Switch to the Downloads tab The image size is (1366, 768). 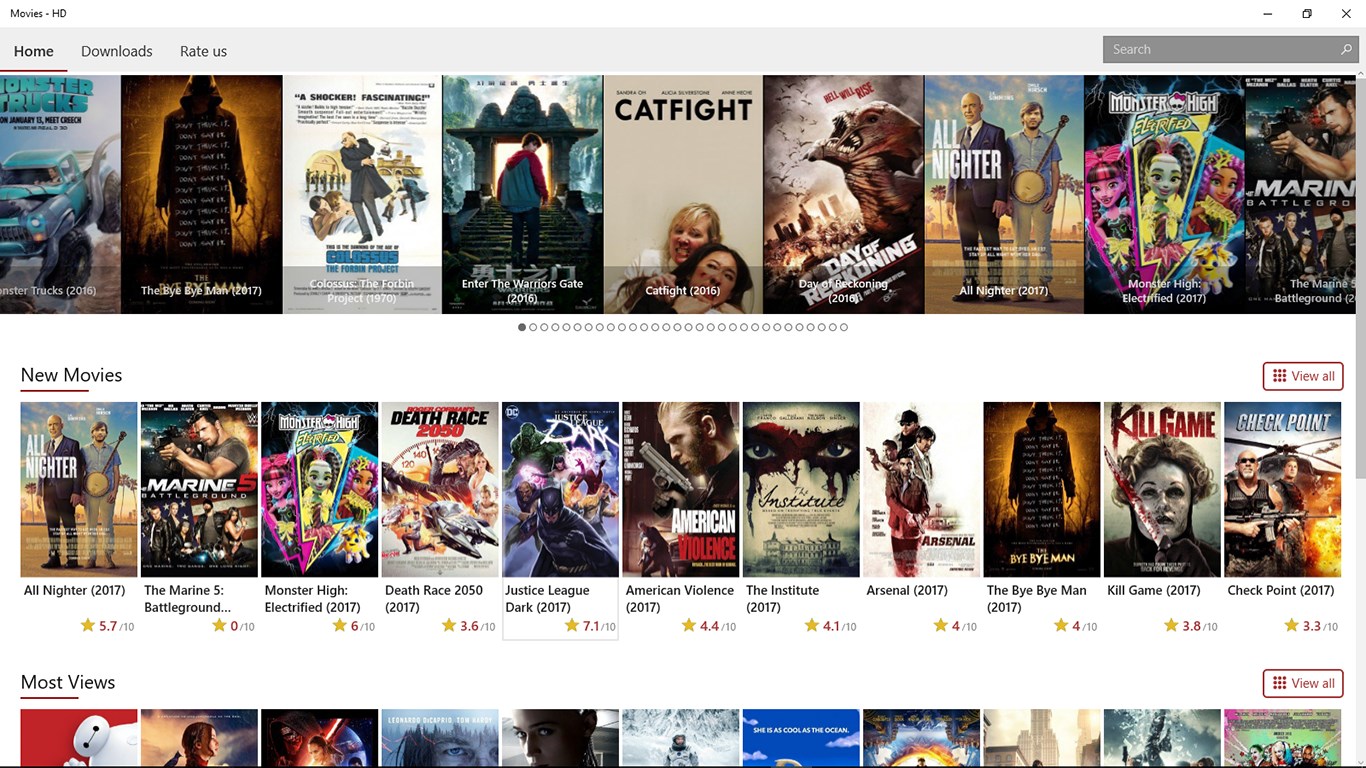pyautogui.click(x=116, y=50)
